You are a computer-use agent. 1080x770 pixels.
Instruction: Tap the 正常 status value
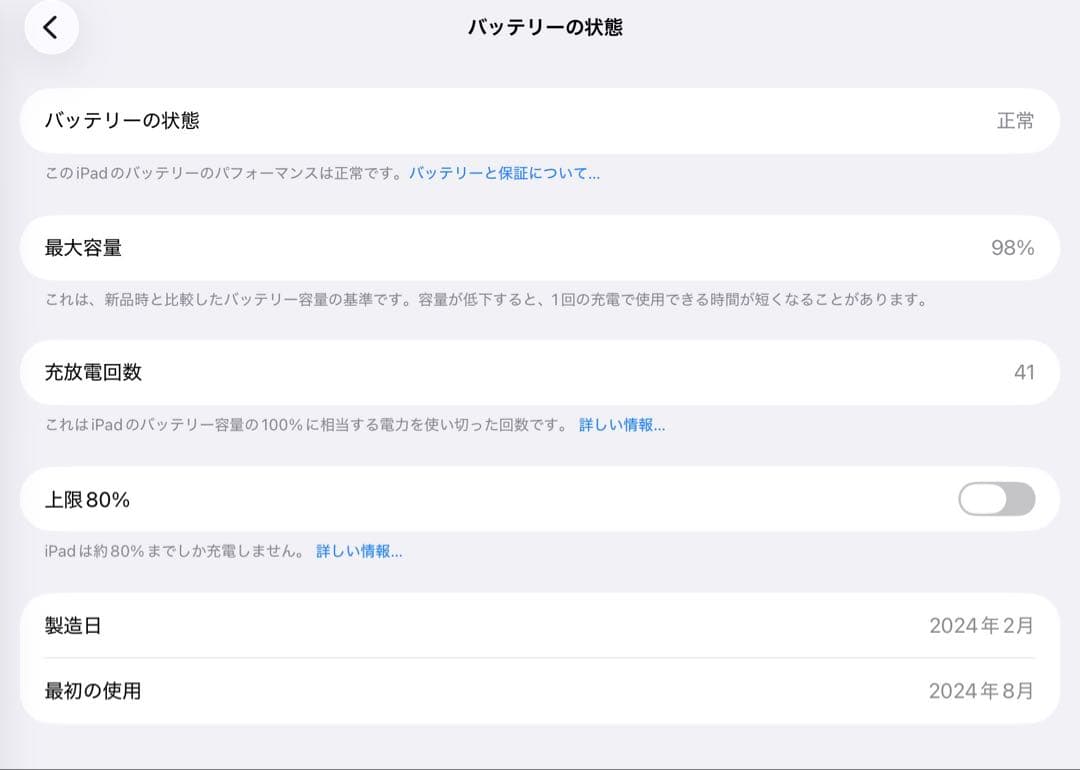click(x=1015, y=120)
